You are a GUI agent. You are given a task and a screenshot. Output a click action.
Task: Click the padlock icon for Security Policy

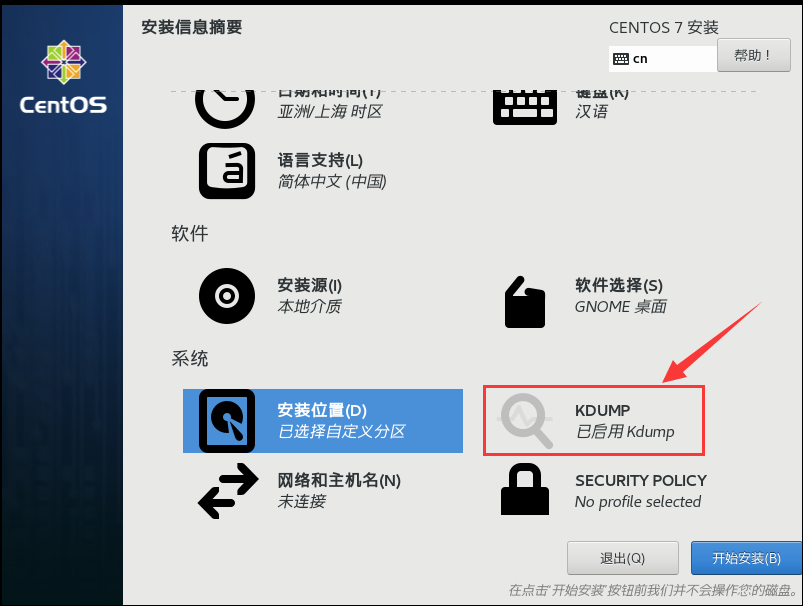pyautogui.click(x=524, y=489)
